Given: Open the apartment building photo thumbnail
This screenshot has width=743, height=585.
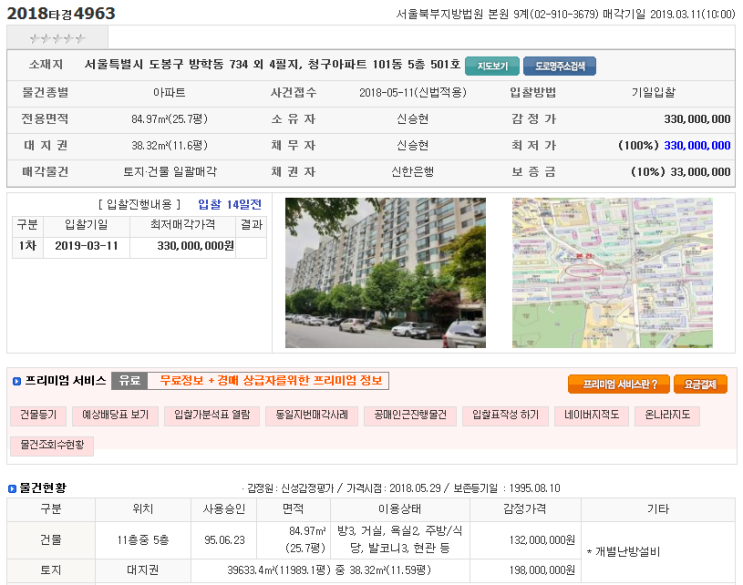Looking at the screenshot, I should 385,273.
